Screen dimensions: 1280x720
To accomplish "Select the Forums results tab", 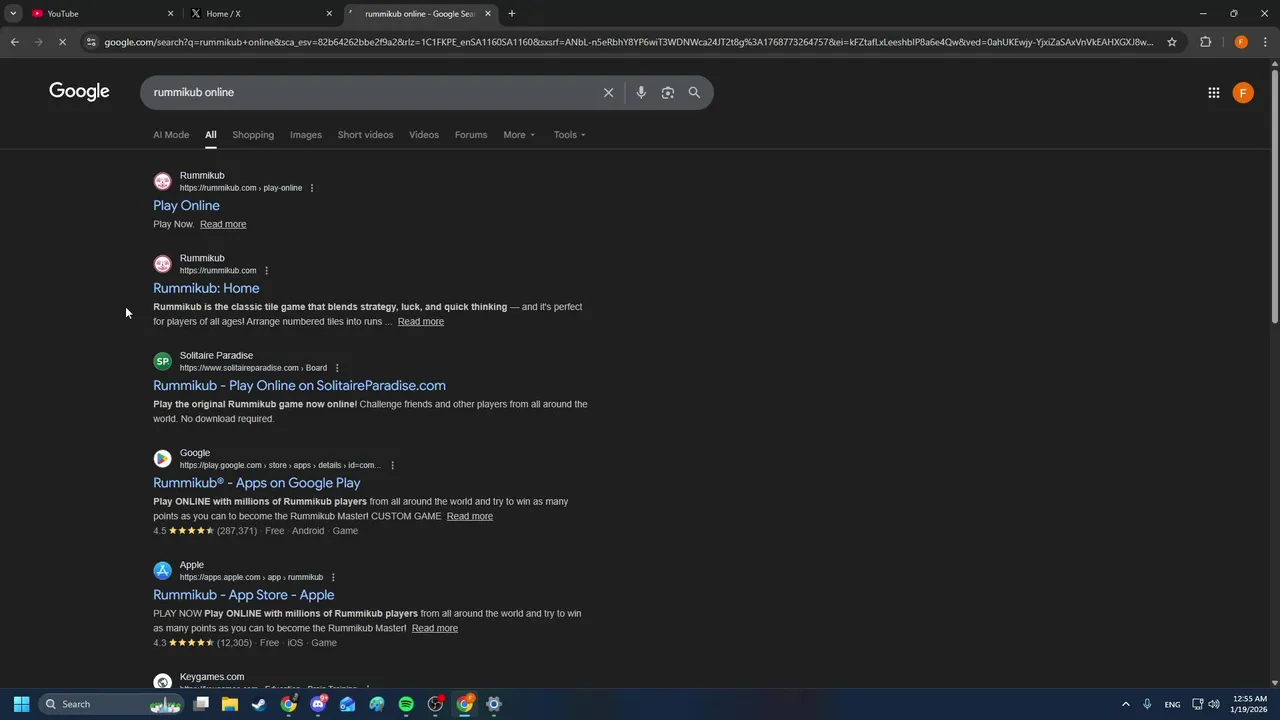I will click(471, 135).
